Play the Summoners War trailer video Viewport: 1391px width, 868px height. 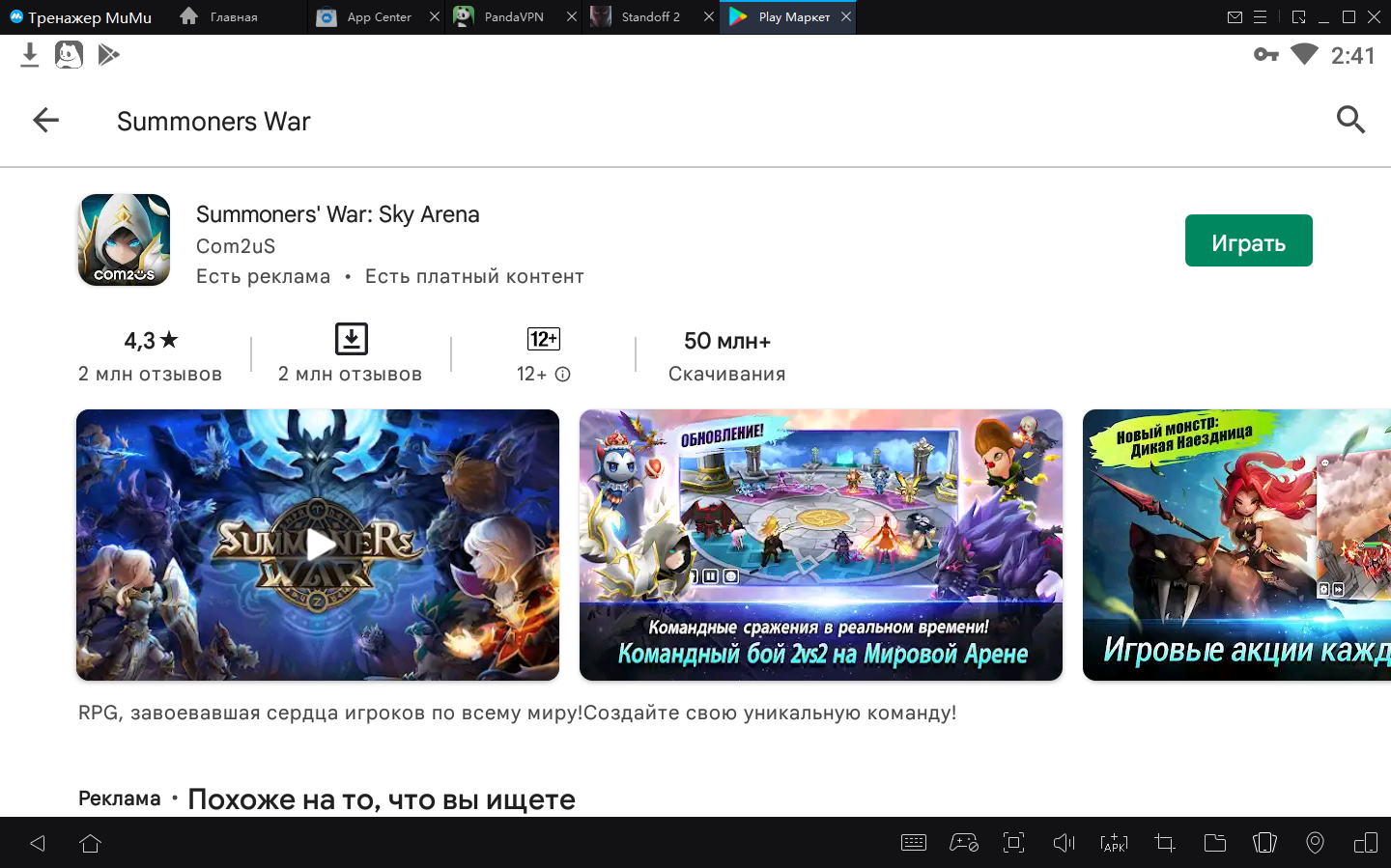(318, 545)
